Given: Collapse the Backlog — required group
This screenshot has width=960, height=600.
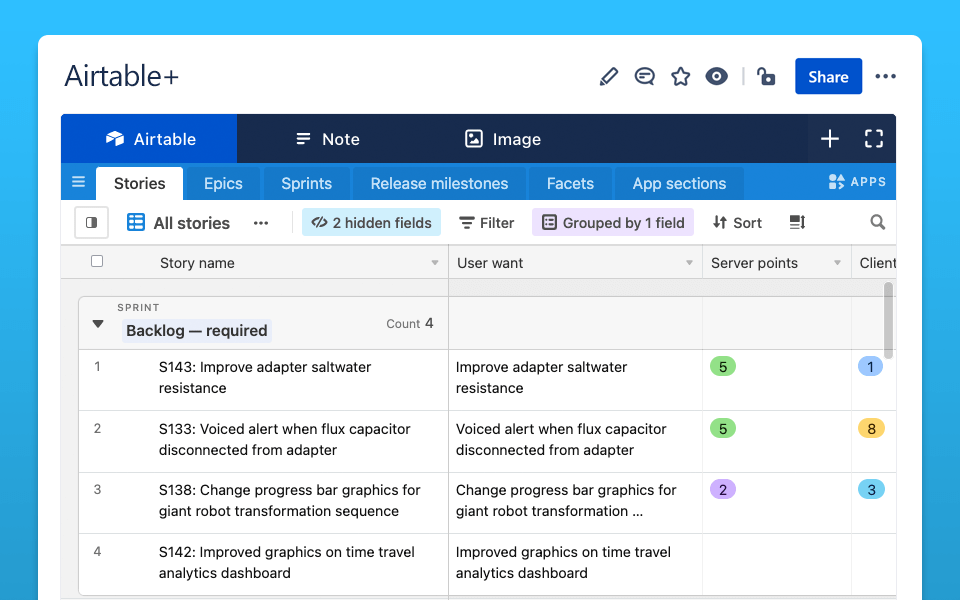Looking at the screenshot, I should coord(97,324).
